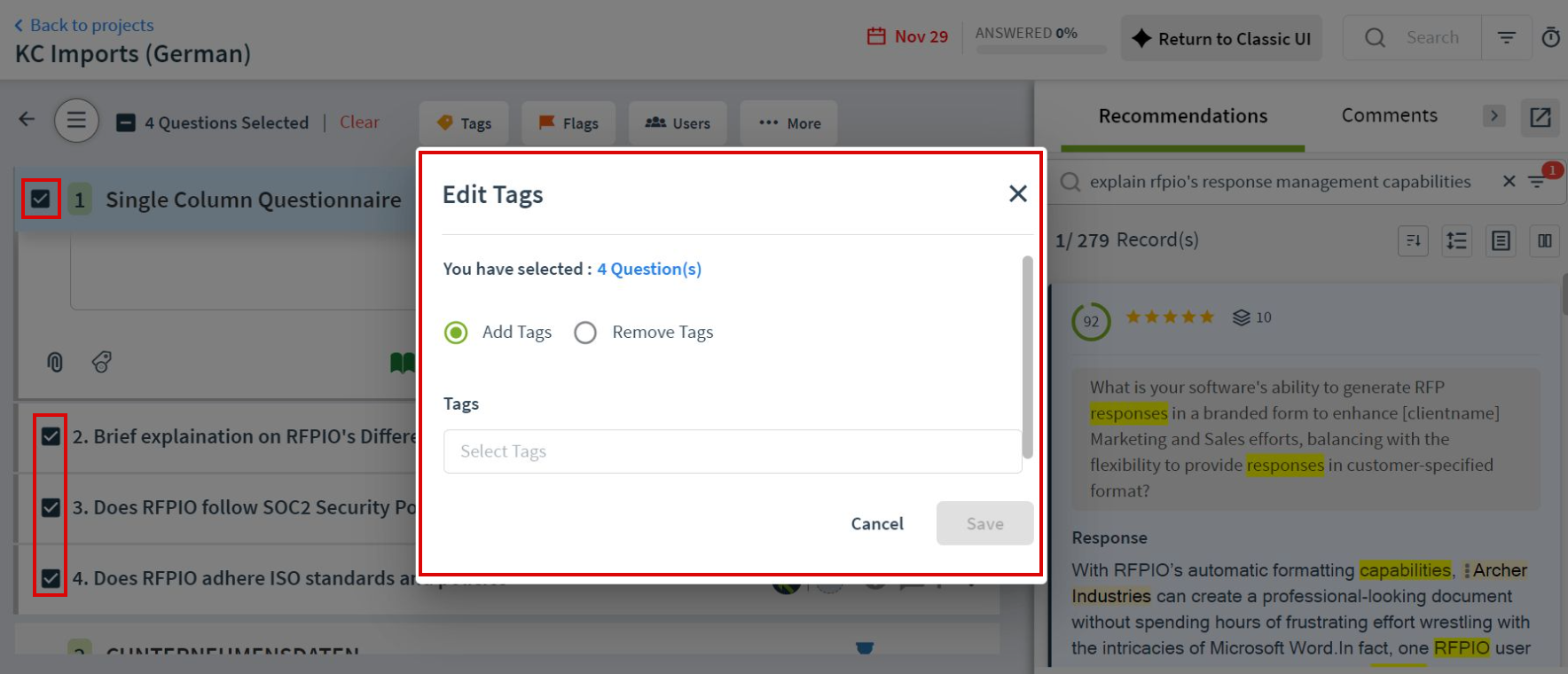Click the sort records icon
Image resolution: width=1568 pixels, height=674 pixels.
tap(1413, 240)
